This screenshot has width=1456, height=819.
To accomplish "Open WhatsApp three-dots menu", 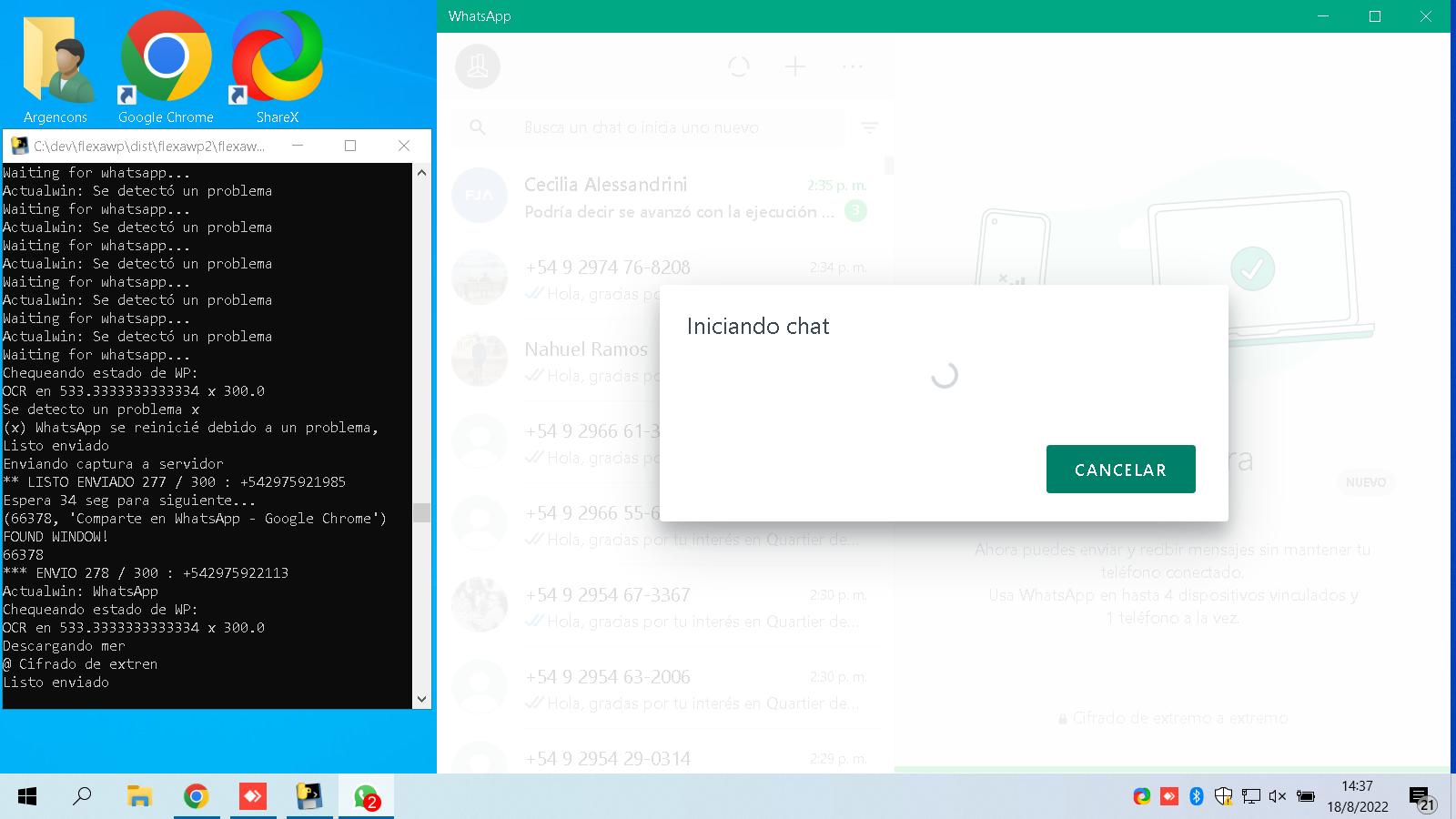I will pyautogui.click(x=853, y=66).
